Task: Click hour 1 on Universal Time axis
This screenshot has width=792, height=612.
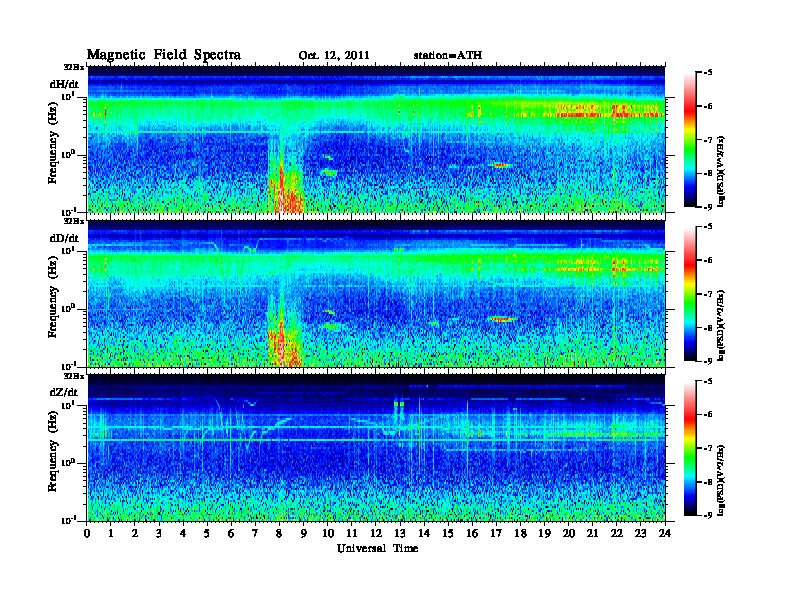Action: (111, 534)
